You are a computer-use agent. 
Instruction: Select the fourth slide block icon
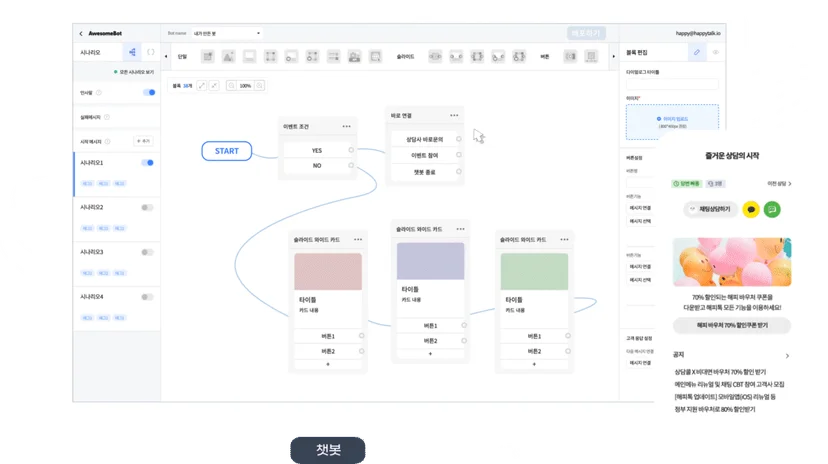[498, 56]
